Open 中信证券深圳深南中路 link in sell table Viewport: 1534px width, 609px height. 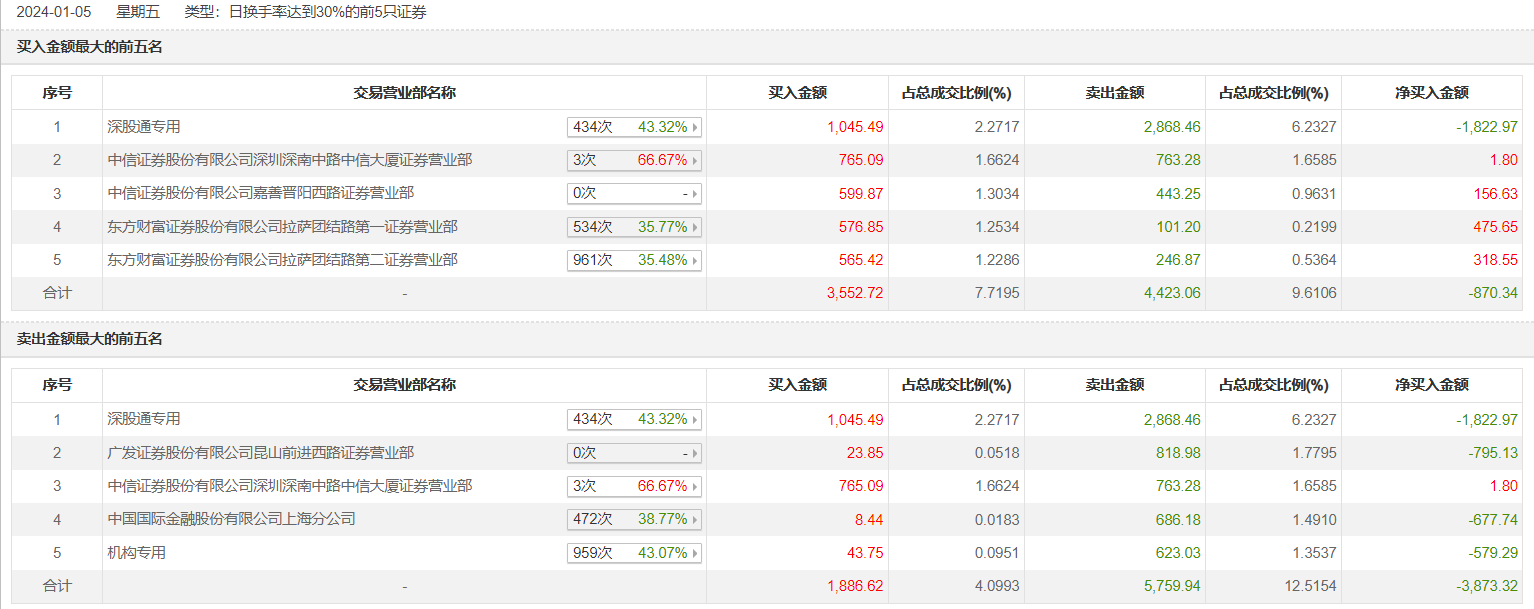click(x=289, y=486)
